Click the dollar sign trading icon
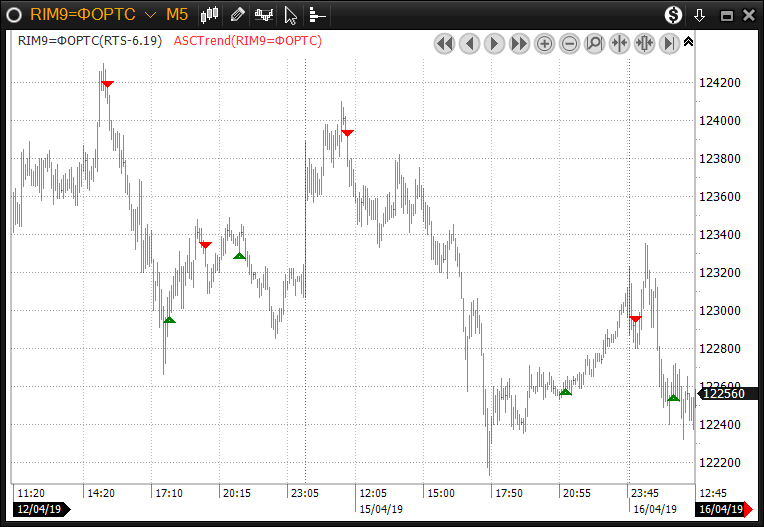The width and height of the screenshot is (764, 527). click(x=674, y=15)
